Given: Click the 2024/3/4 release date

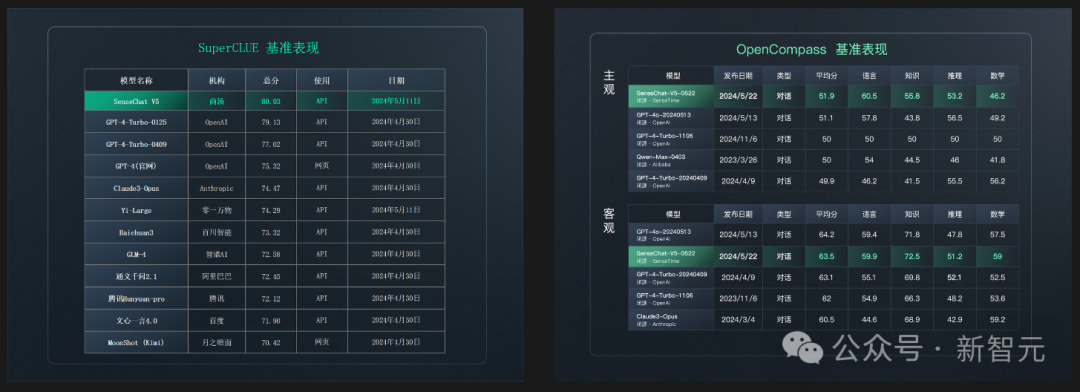Looking at the screenshot, I should coord(738,320).
